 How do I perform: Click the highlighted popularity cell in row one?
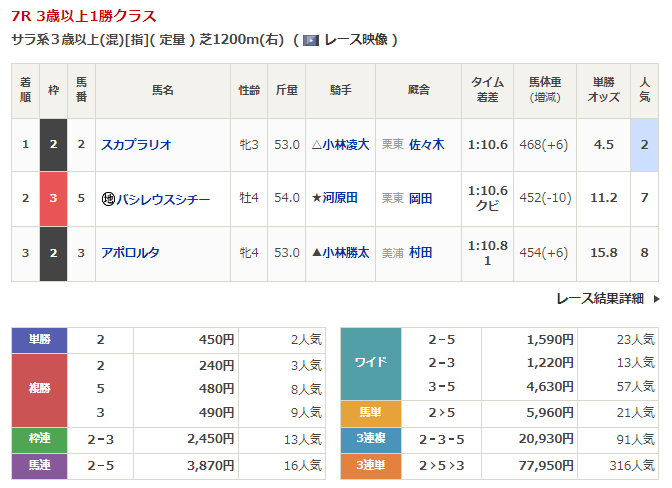645,144
